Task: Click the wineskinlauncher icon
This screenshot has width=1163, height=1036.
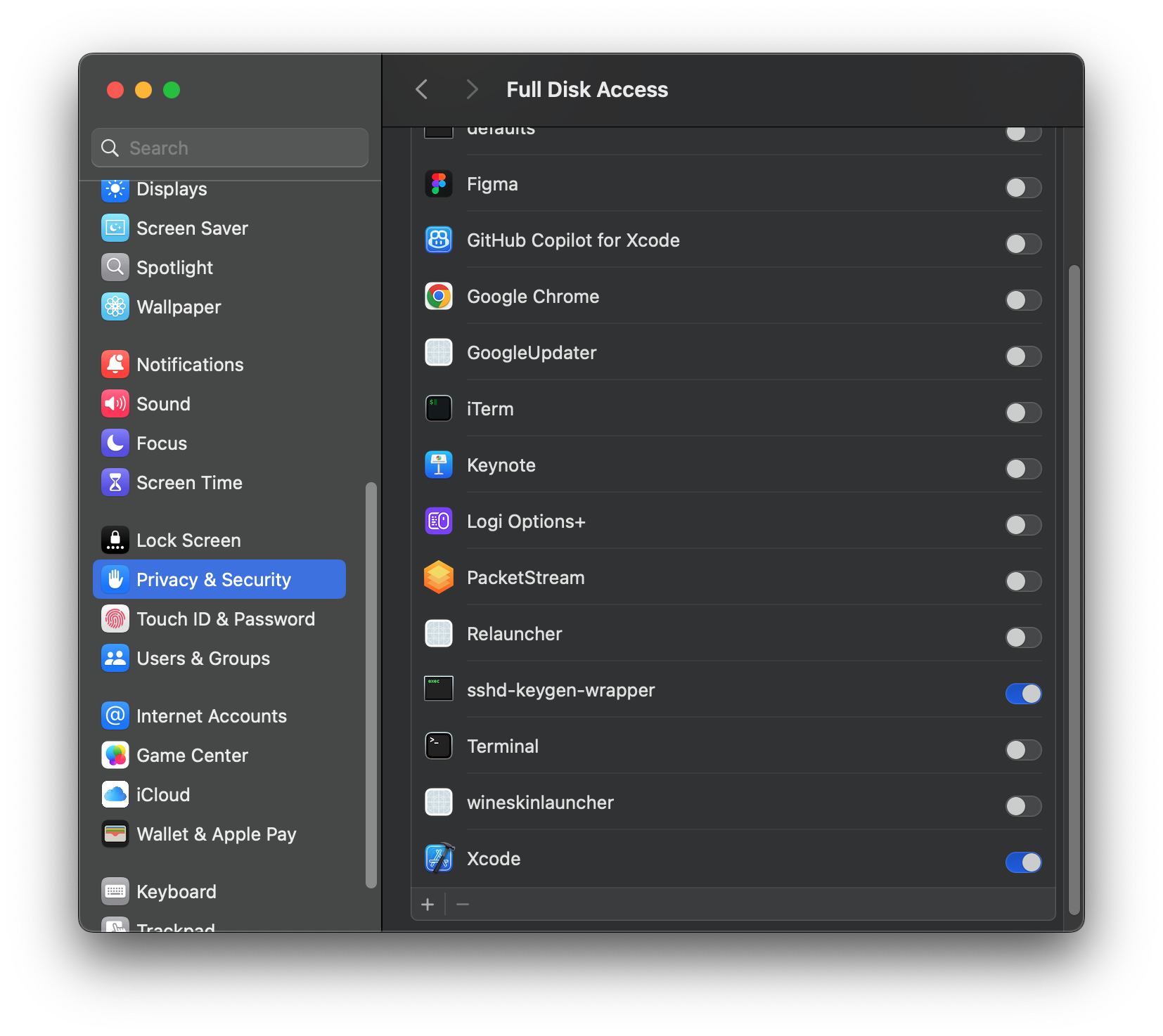Action: click(x=439, y=803)
